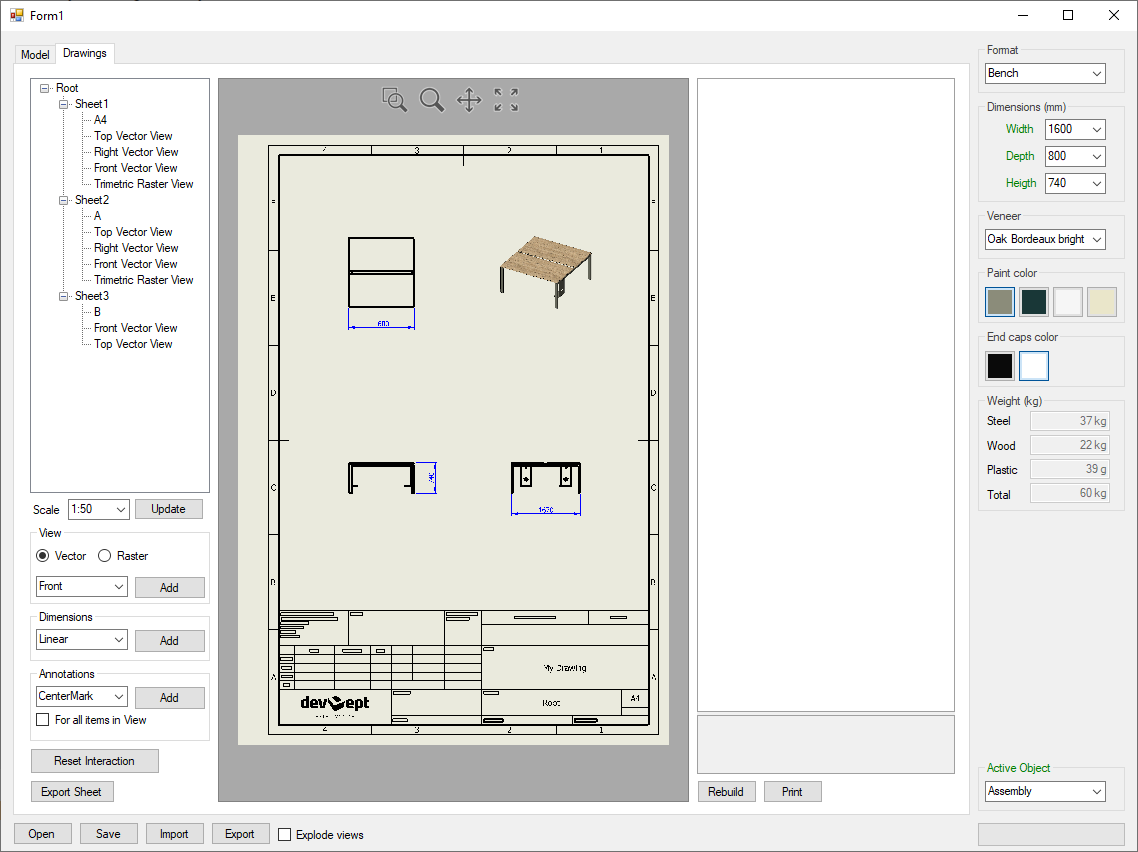Click Add in the Annotations group
Screen dimensions: 1138x852
coord(169,697)
